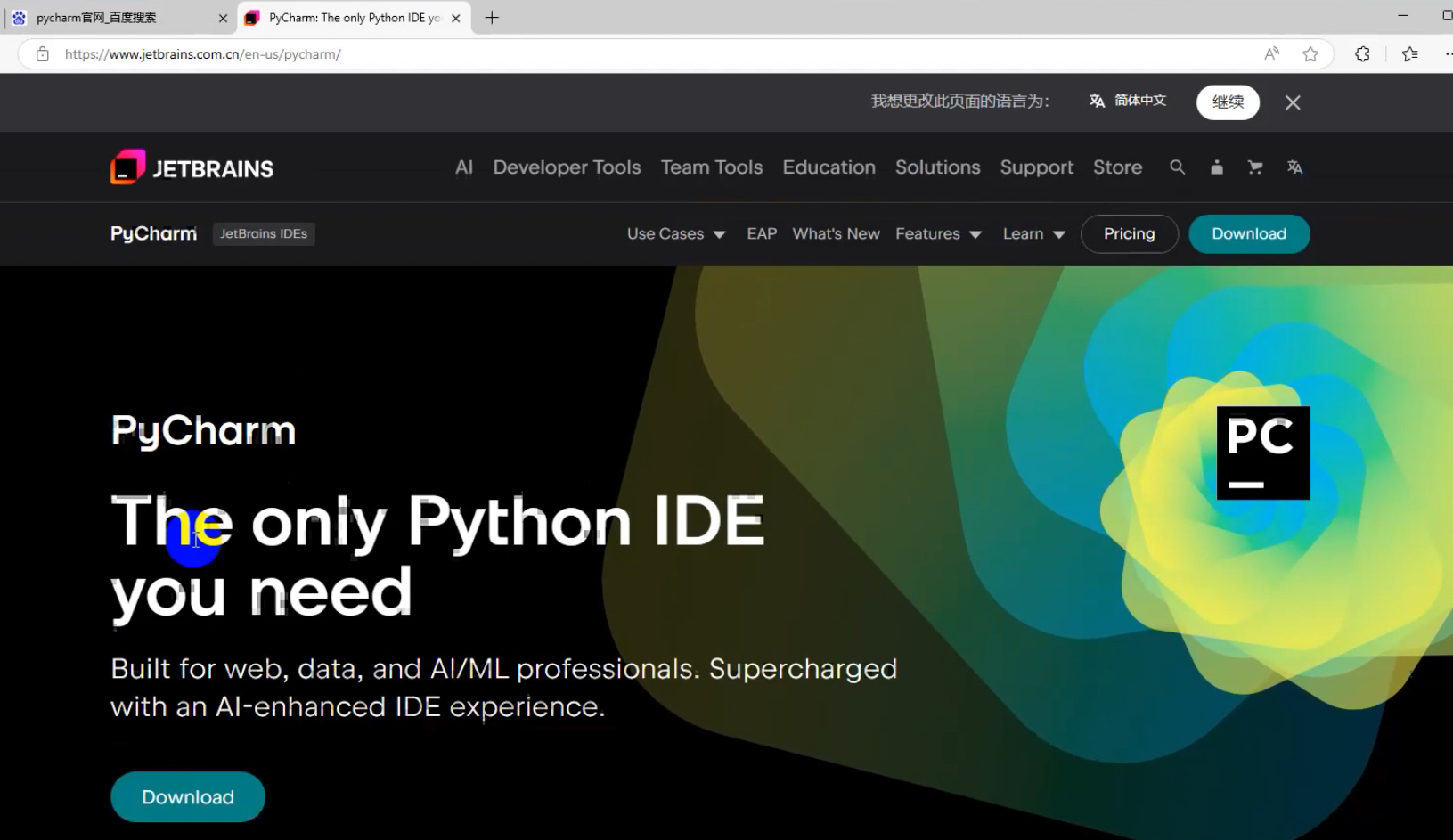
Task: Open the shopping cart icon
Action: point(1255,167)
